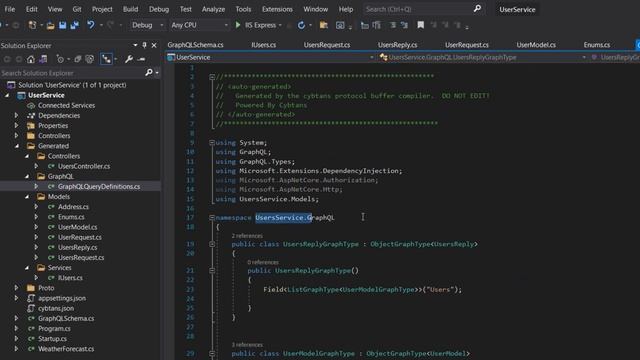Click the find in files folder icon
Image resolution: width=640 pixels, height=360 pixels.
(x=324, y=25)
